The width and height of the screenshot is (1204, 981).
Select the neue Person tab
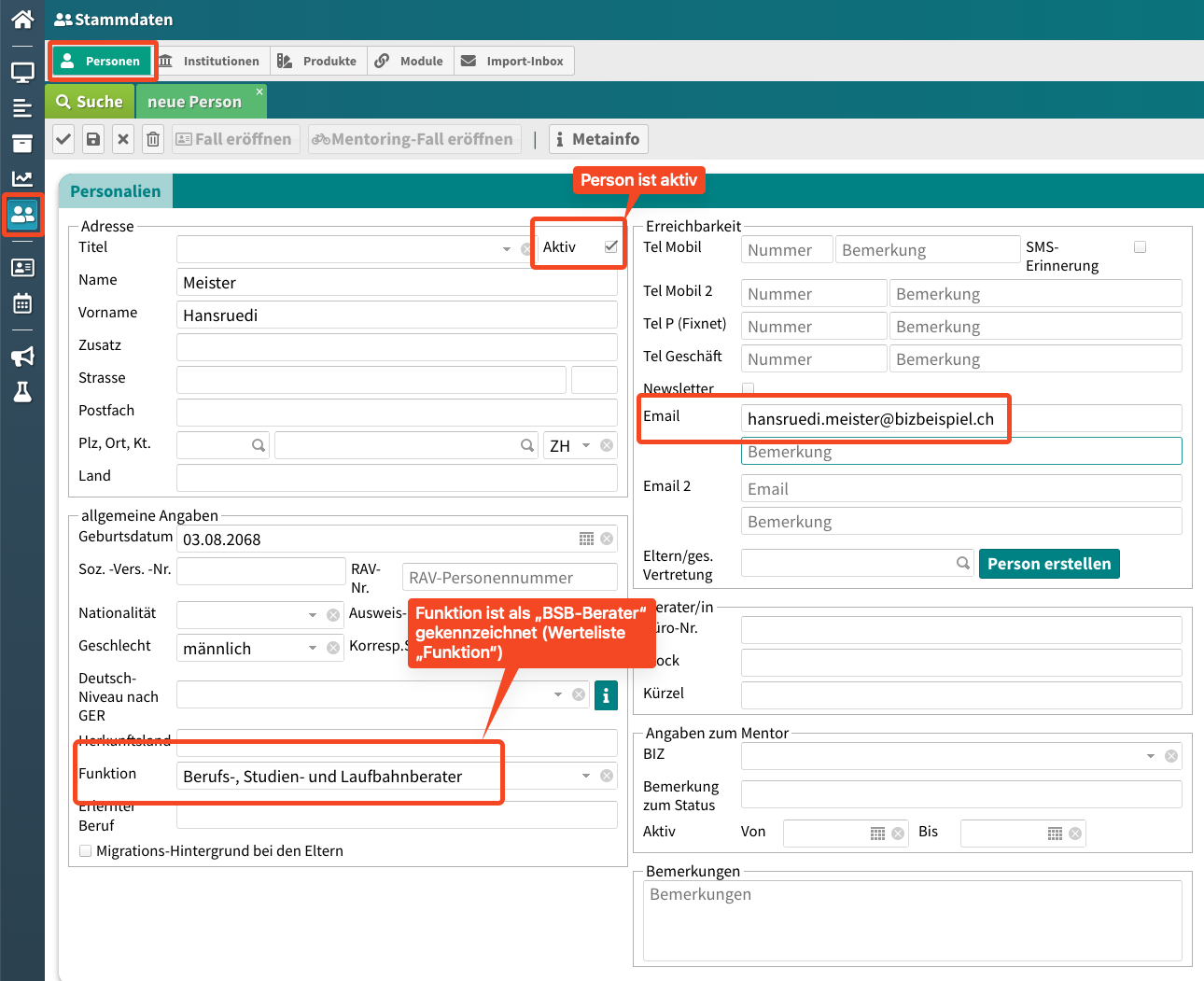pos(194,102)
